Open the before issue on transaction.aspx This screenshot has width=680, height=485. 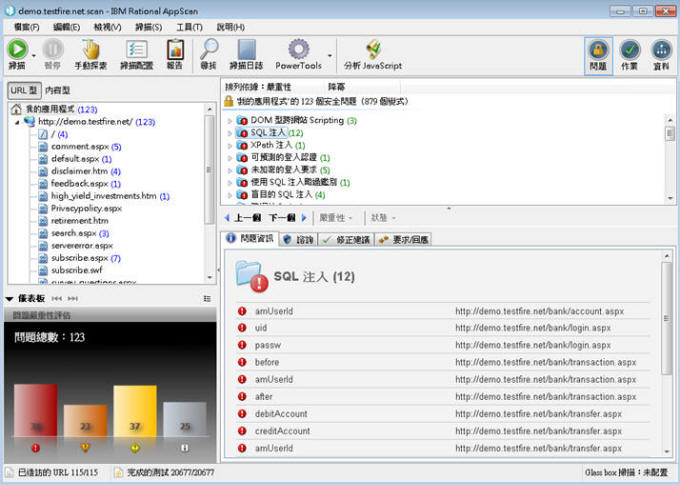coord(442,362)
